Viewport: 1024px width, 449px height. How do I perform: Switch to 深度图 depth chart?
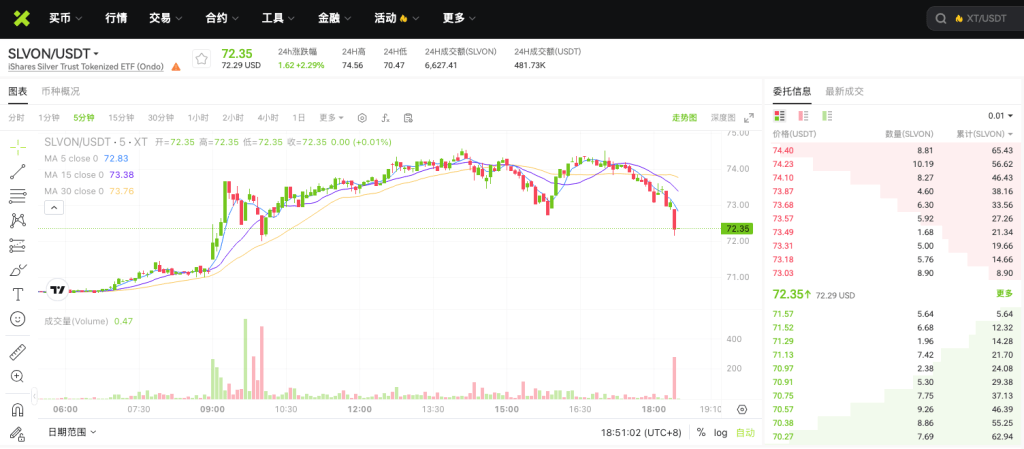(x=723, y=118)
